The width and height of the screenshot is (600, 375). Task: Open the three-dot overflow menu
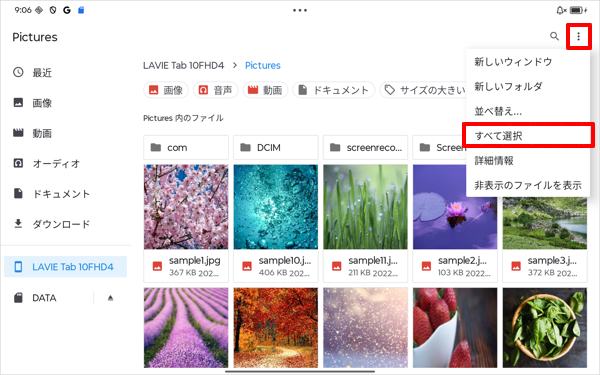(578, 36)
